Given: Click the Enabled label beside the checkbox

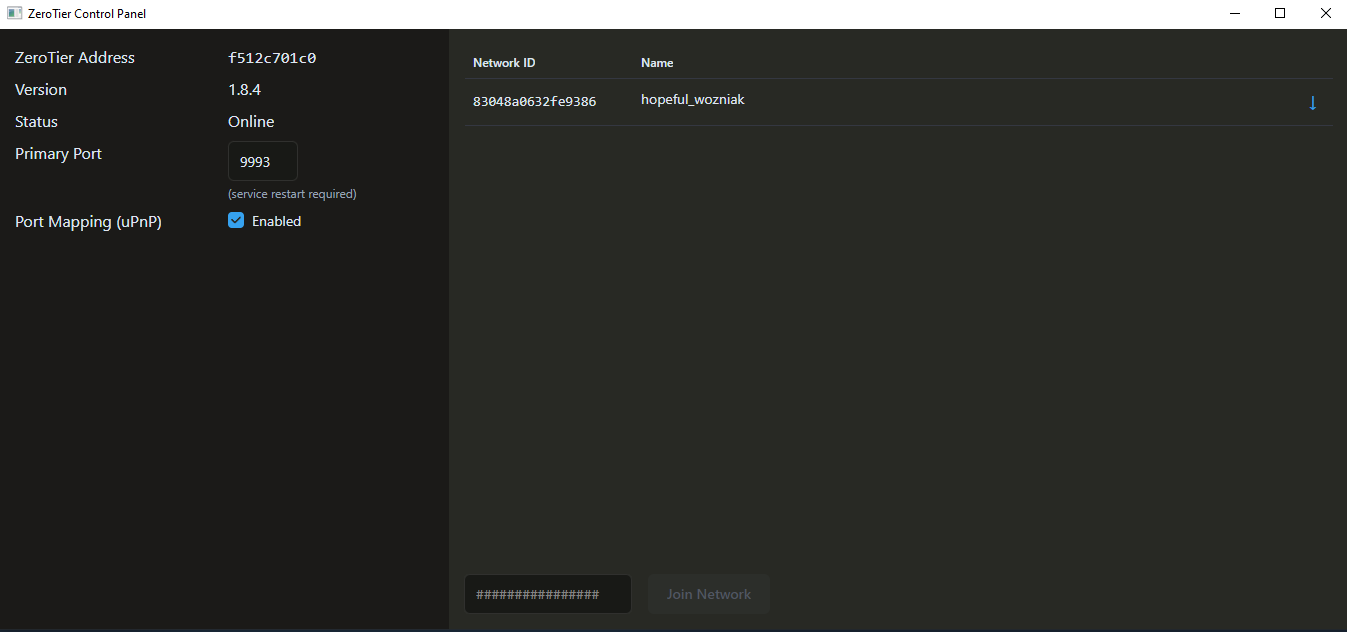Looking at the screenshot, I should pos(276,222).
